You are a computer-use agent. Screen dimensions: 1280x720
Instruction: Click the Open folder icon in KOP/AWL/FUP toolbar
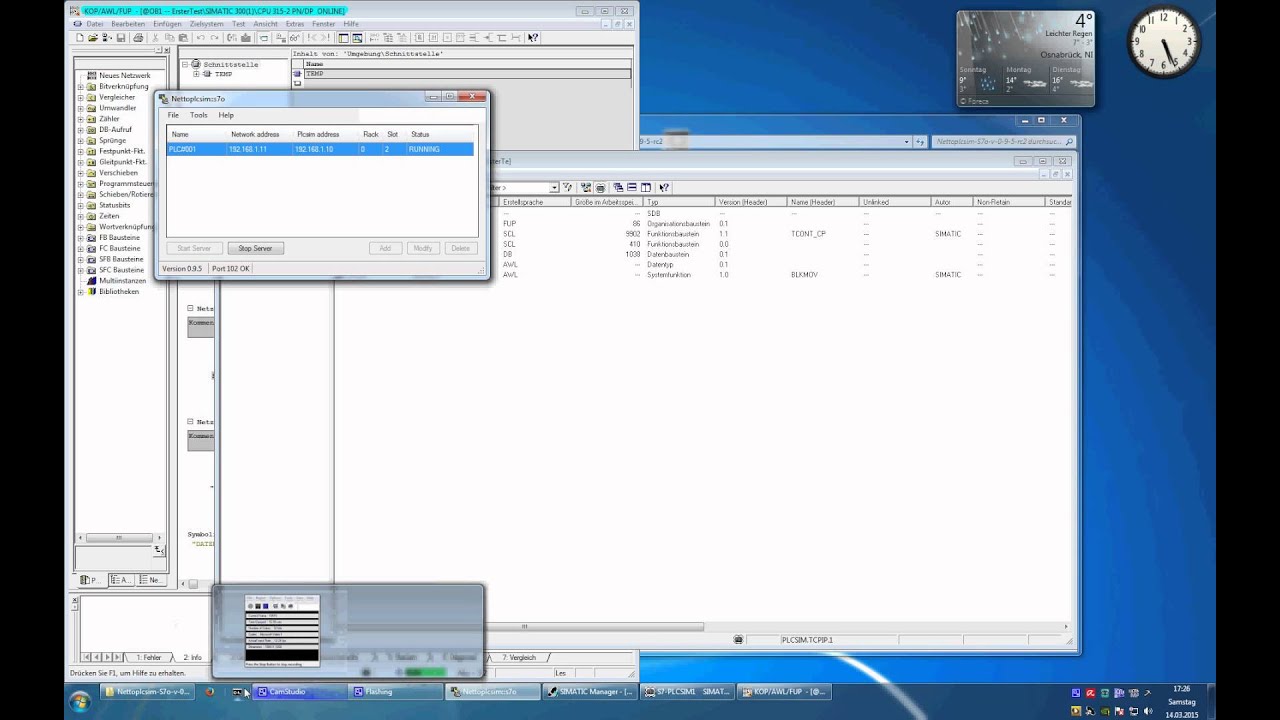coord(93,38)
